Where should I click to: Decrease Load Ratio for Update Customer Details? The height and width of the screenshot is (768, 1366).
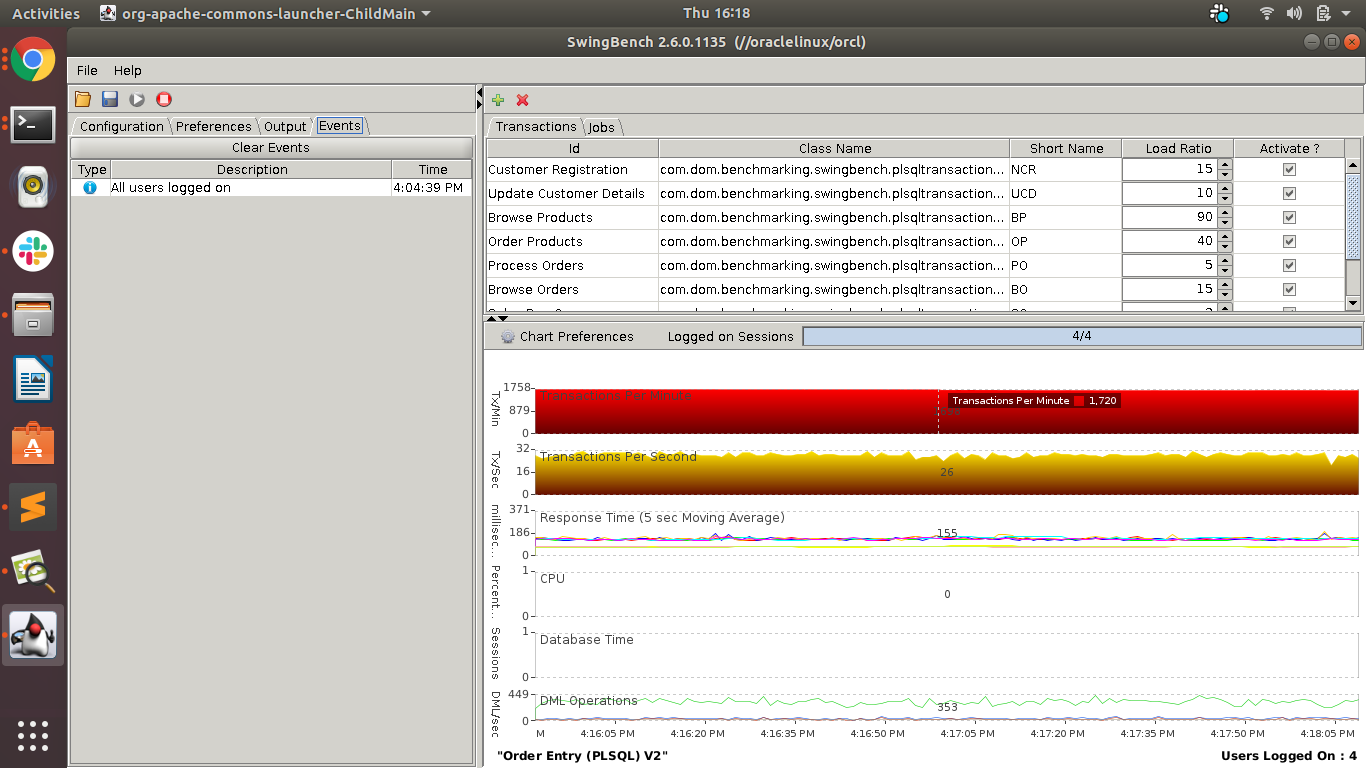click(1225, 199)
